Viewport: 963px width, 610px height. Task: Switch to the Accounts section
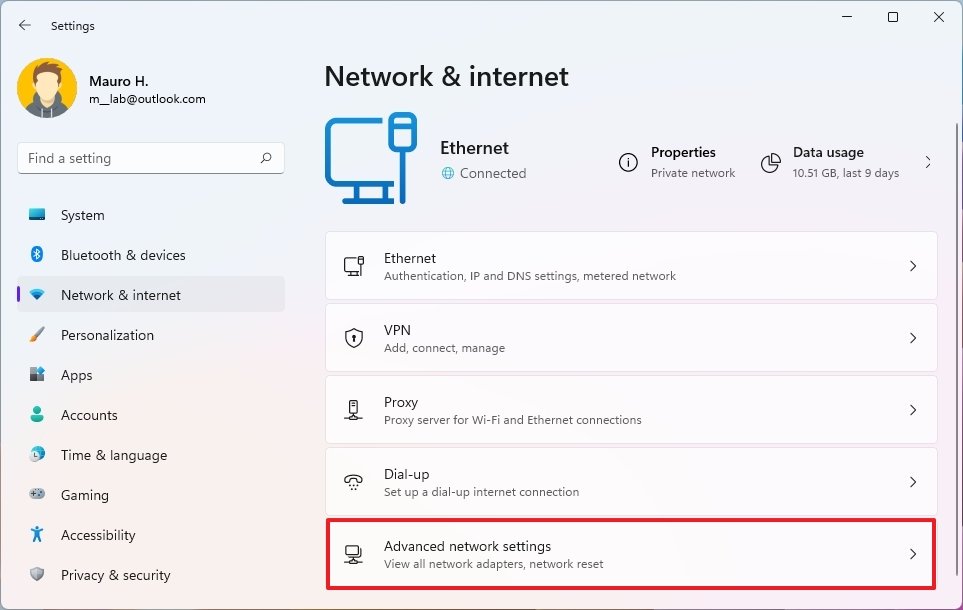pyautogui.click(x=90, y=415)
